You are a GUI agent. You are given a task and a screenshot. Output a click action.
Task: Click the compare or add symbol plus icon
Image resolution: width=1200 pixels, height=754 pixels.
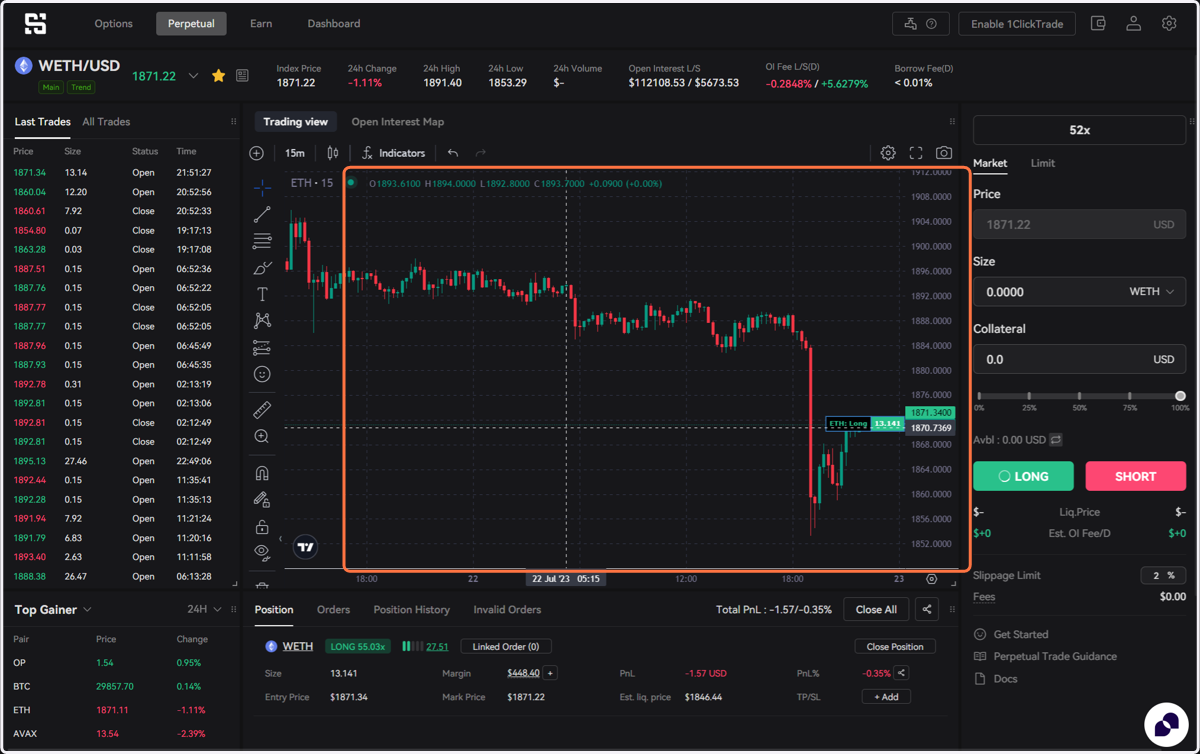[x=257, y=153]
